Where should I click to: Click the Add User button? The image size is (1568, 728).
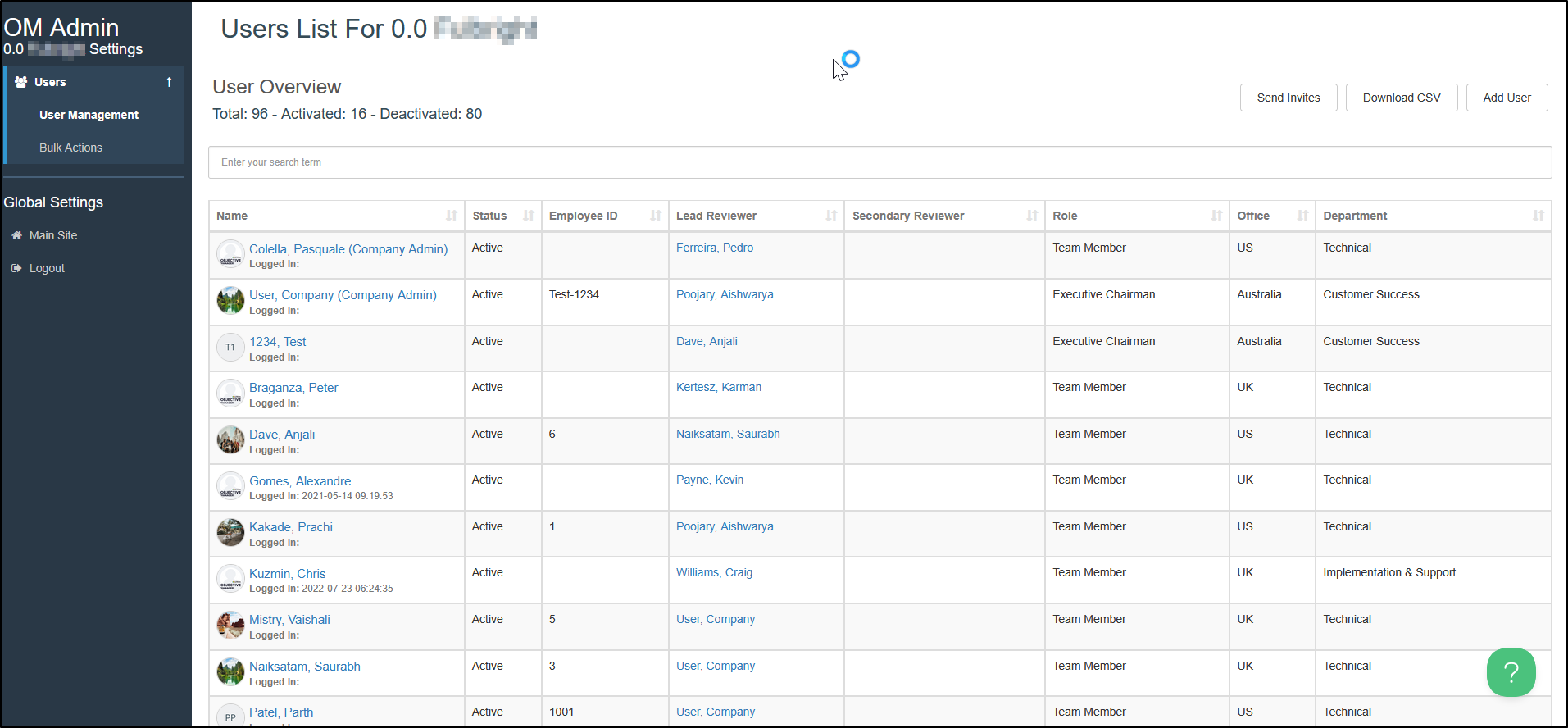1507,98
